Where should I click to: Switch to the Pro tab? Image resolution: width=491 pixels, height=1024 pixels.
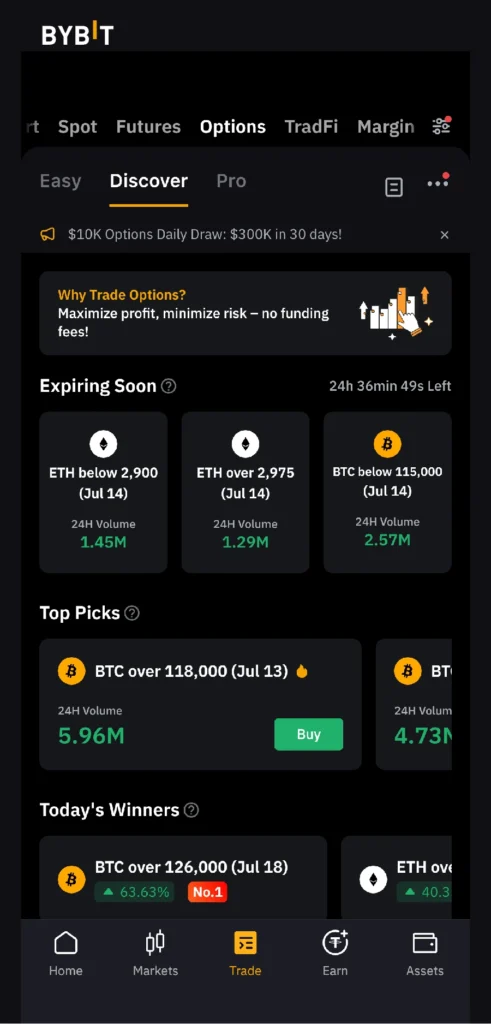click(231, 181)
